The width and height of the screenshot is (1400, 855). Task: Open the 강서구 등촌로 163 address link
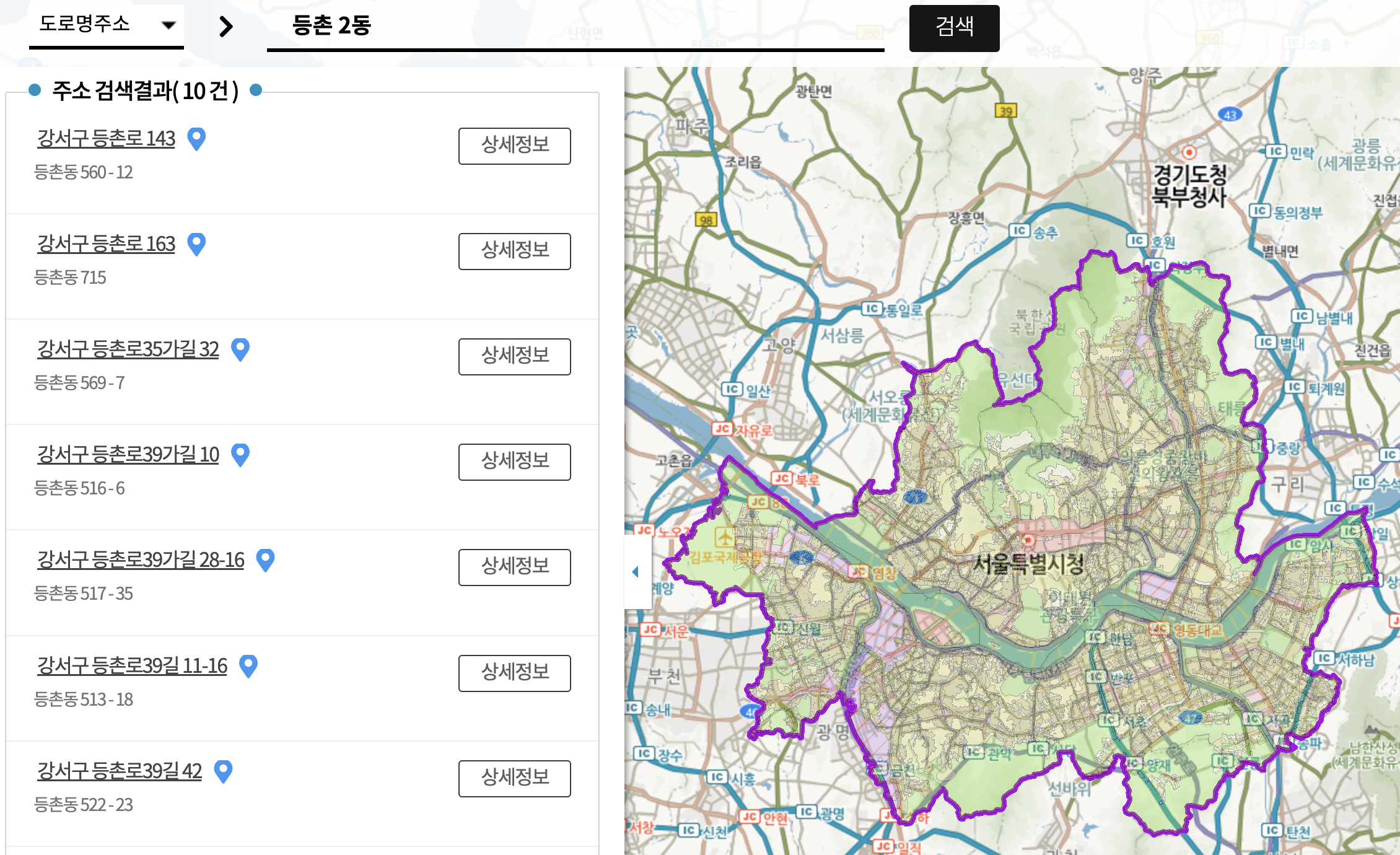coord(106,243)
